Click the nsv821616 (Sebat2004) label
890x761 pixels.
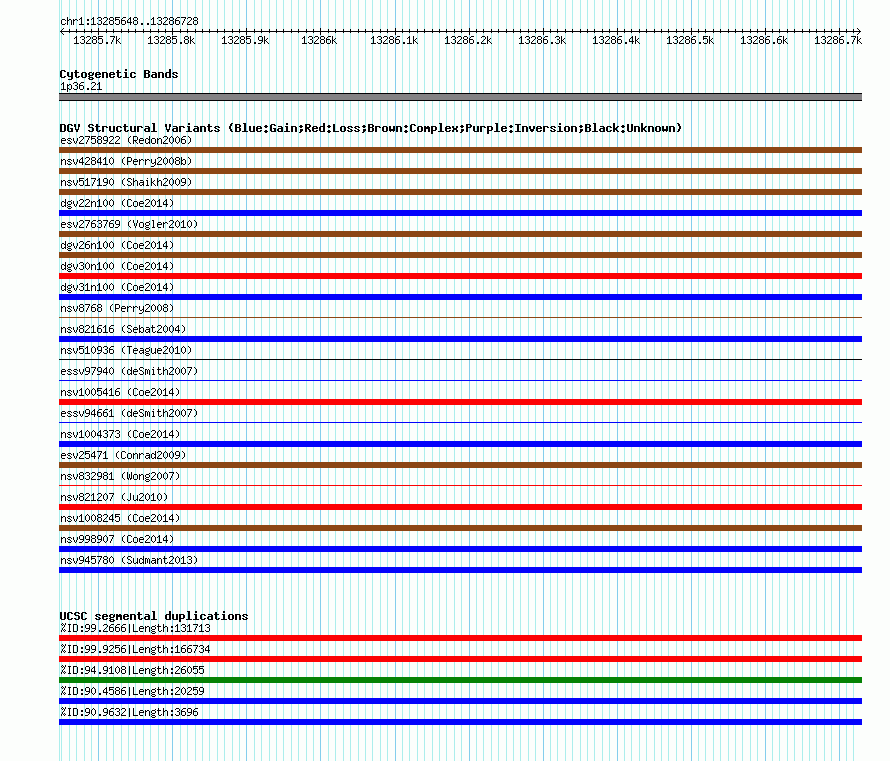[x=123, y=329]
